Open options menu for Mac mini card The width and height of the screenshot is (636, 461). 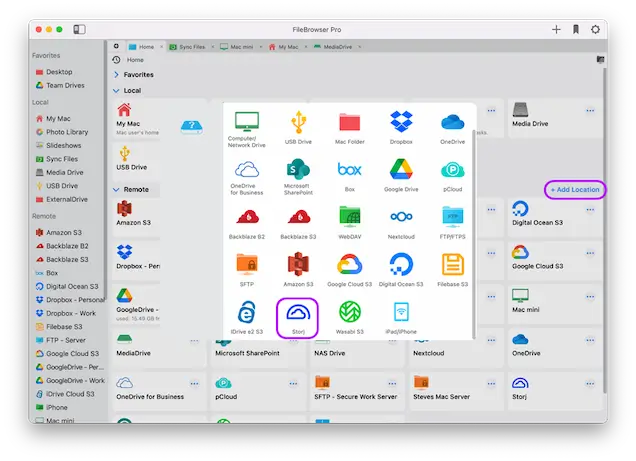(x=590, y=296)
